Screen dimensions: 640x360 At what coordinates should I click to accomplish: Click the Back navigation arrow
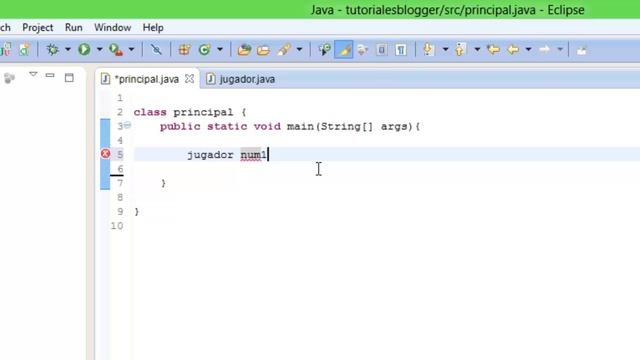pyautogui.click(x=513, y=50)
